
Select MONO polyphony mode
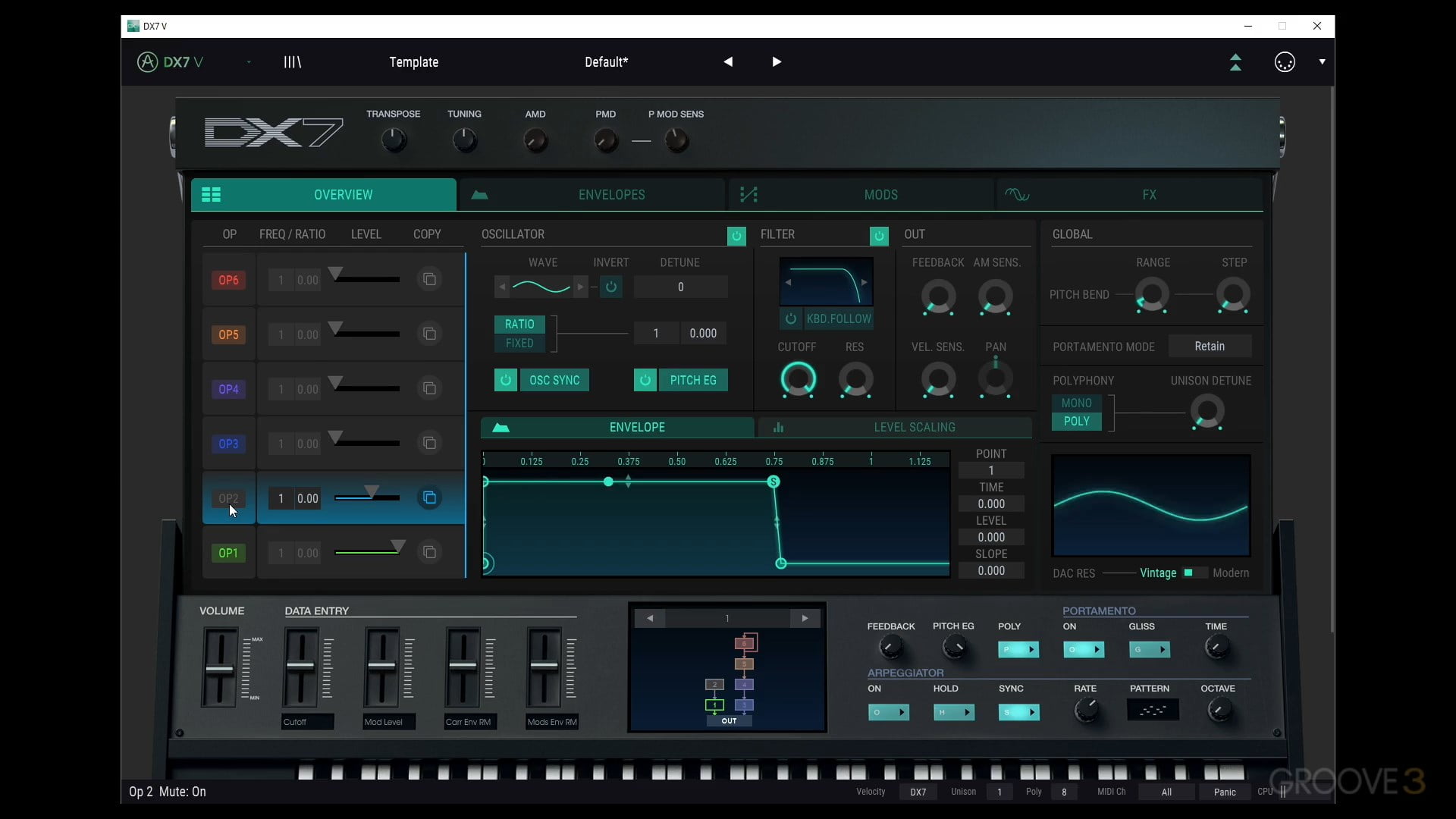point(1076,403)
